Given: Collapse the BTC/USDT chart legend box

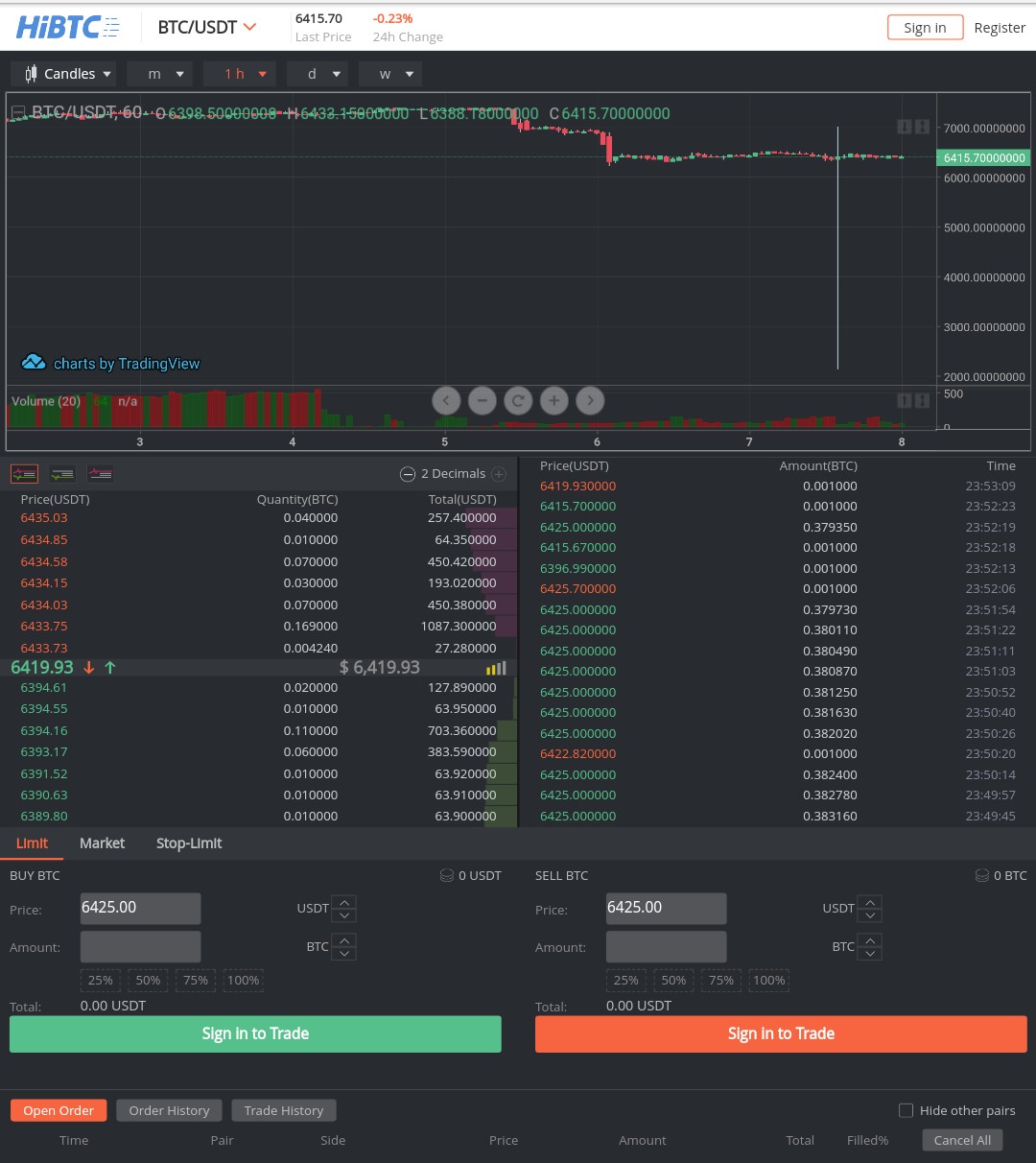Looking at the screenshot, I should pyautogui.click(x=17, y=113).
